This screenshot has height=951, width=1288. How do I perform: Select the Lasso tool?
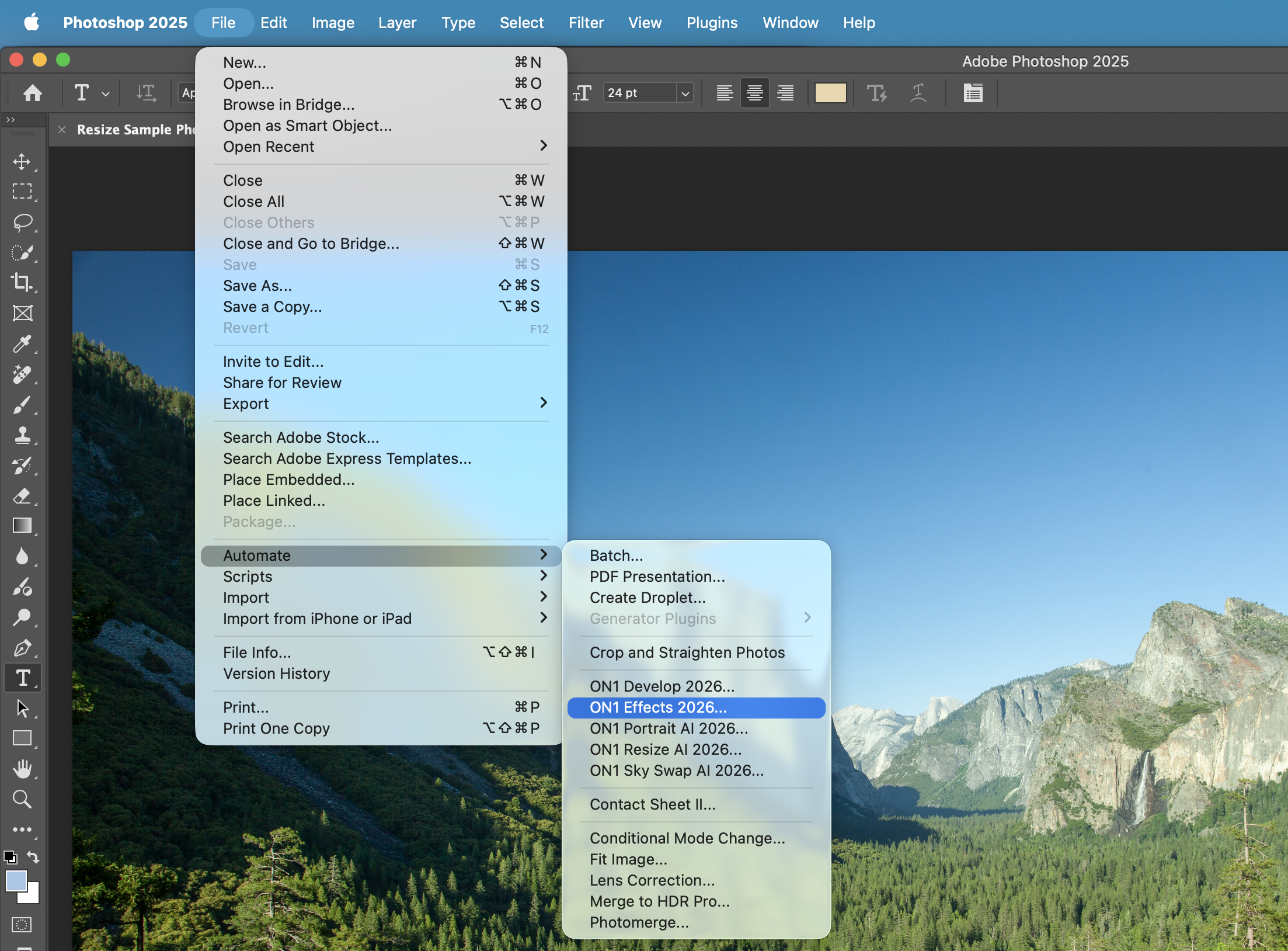pyautogui.click(x=22, y=223)
